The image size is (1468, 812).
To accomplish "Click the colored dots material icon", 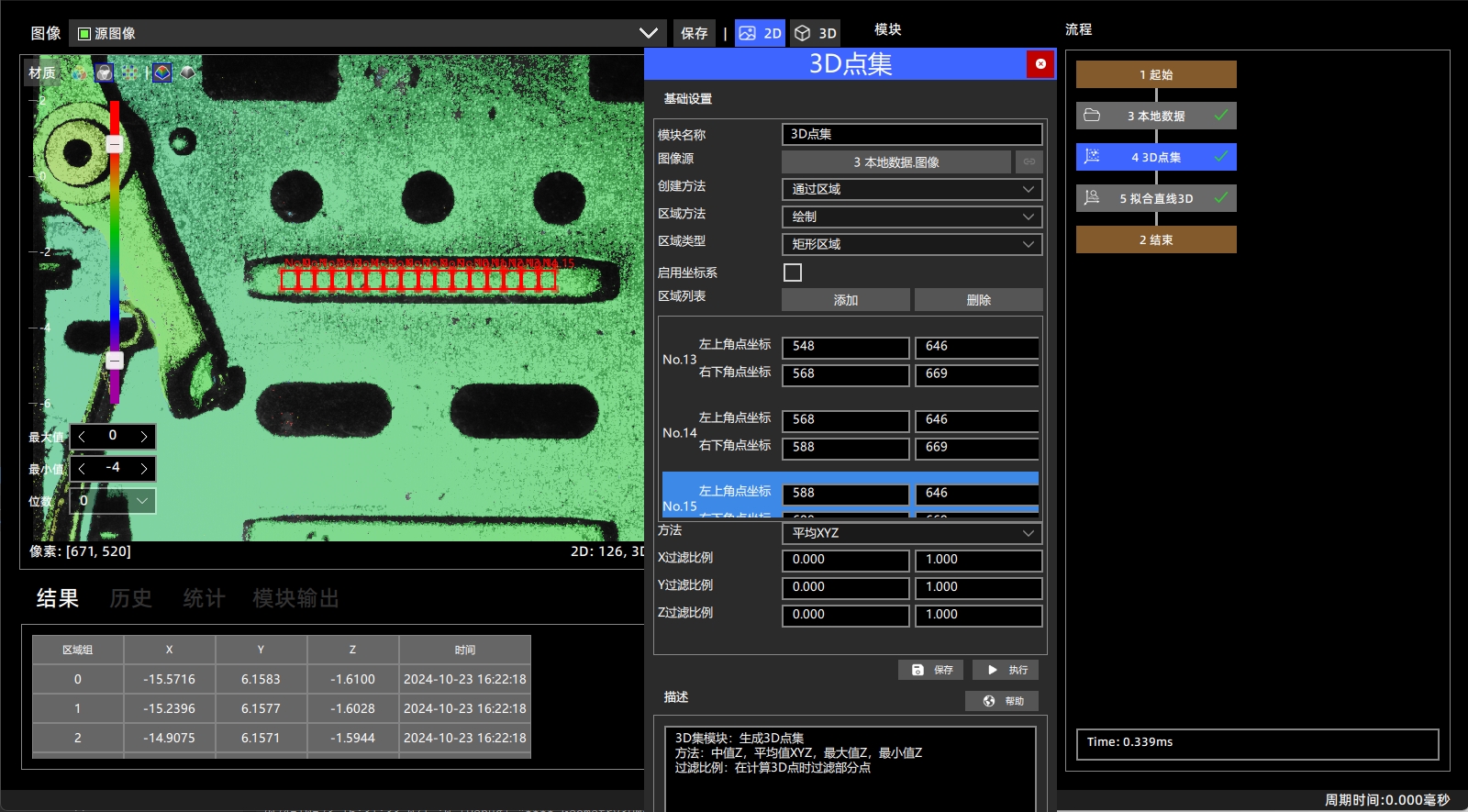I will pyautogui.click(x=130, y=72).
